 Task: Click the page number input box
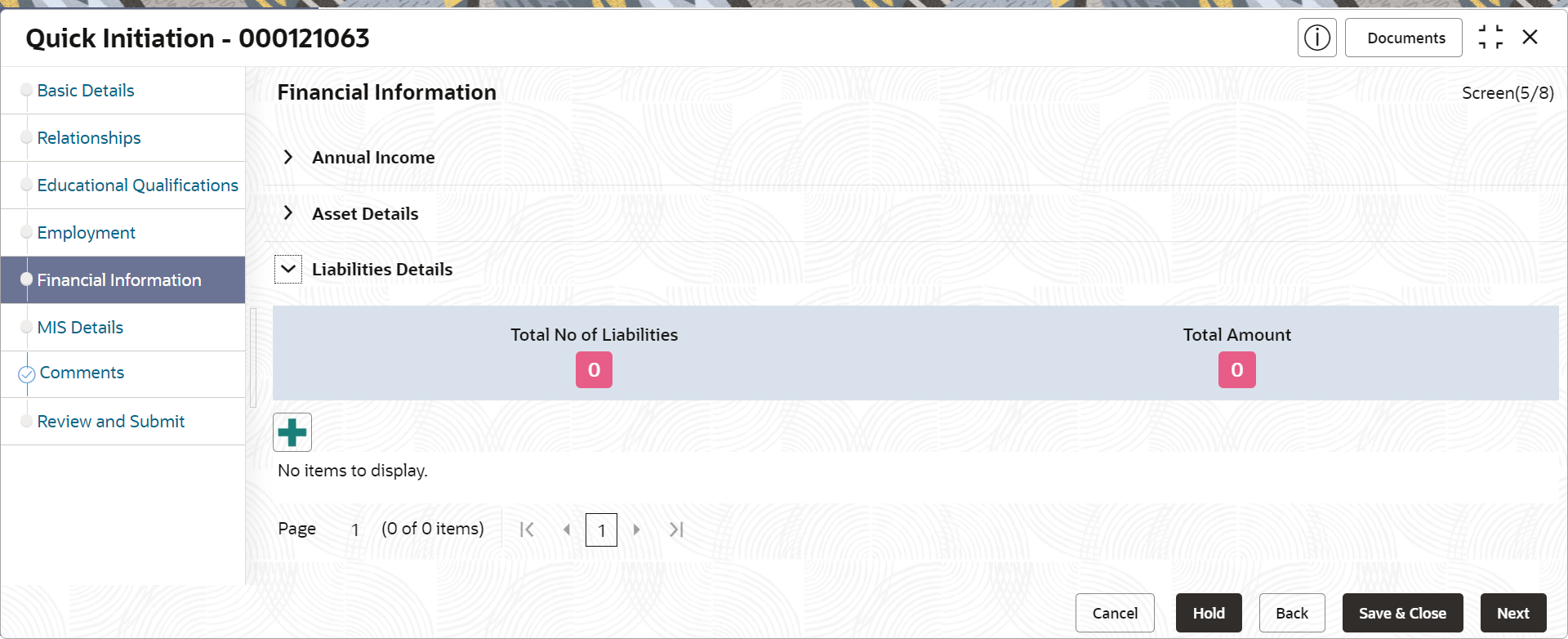[x=601, y=530]
